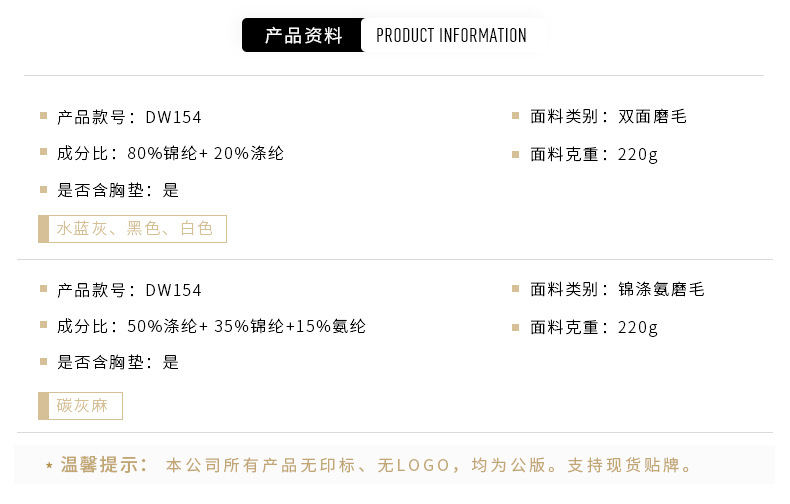Image resolution: width=790 pixels, height=504 pixels.
Task: Click the gold bar on the 水蓝灰、黑色、白色 tag
Action: [44, 229]
